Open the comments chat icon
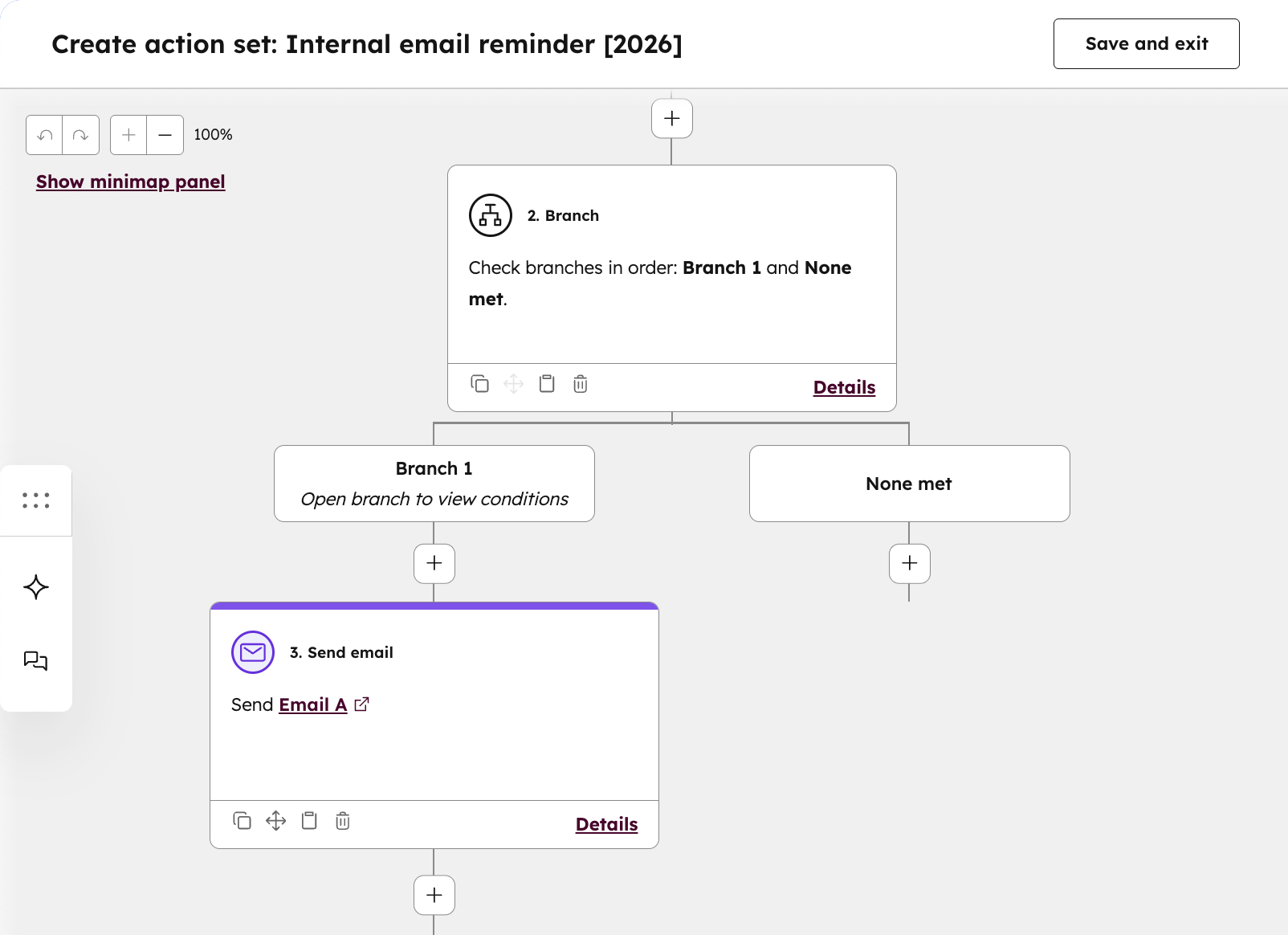This screenshot has height=935, width=1288. pos(36,660)
